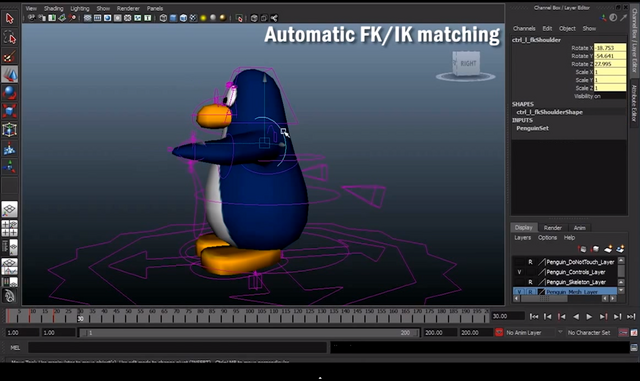This screenshot has width=640, height=381.
Task: Click the Select Camera icon
Action: point(31,18)
